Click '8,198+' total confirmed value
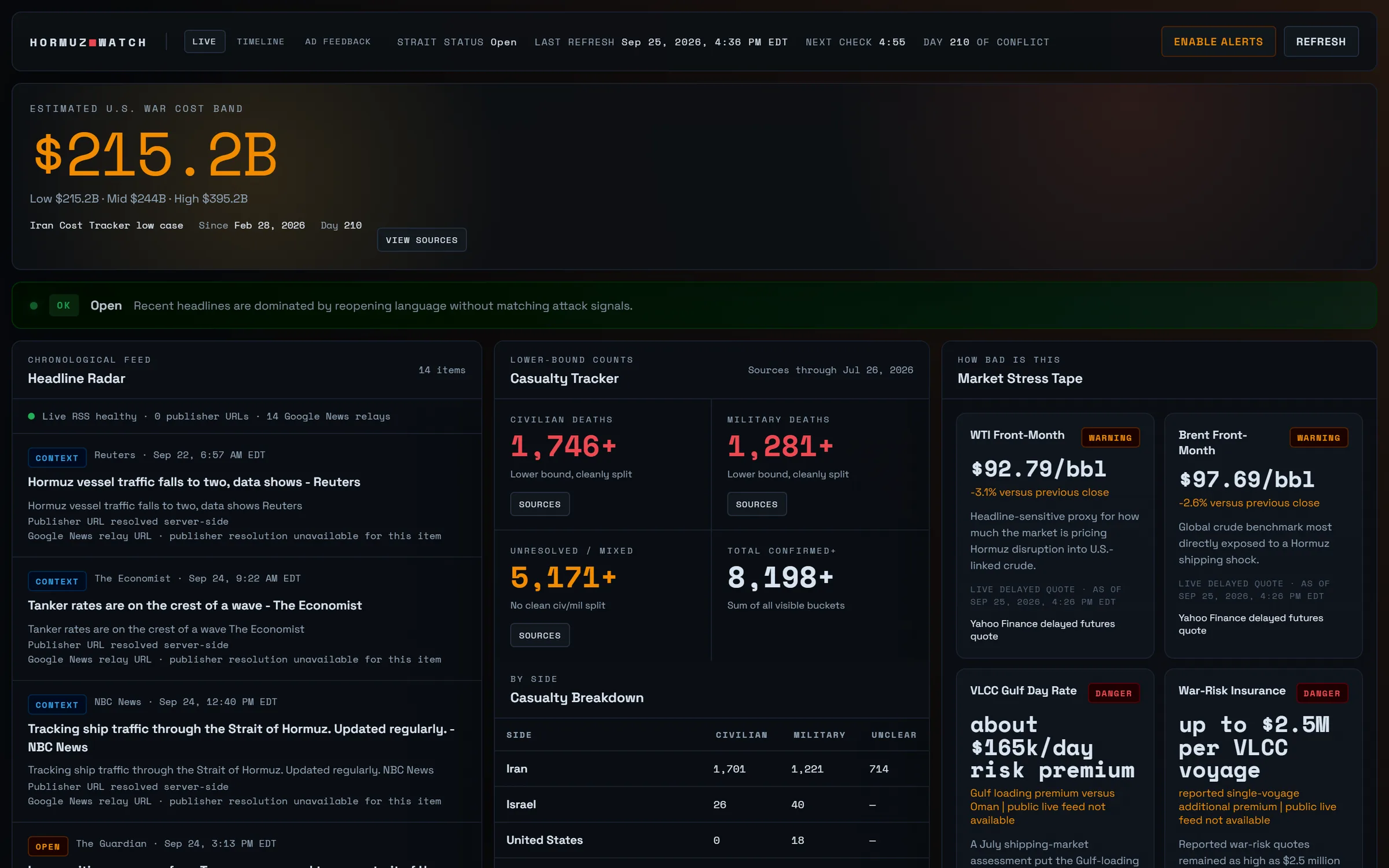The width and height of the screenshot is (1389, 868). point(780,578)
